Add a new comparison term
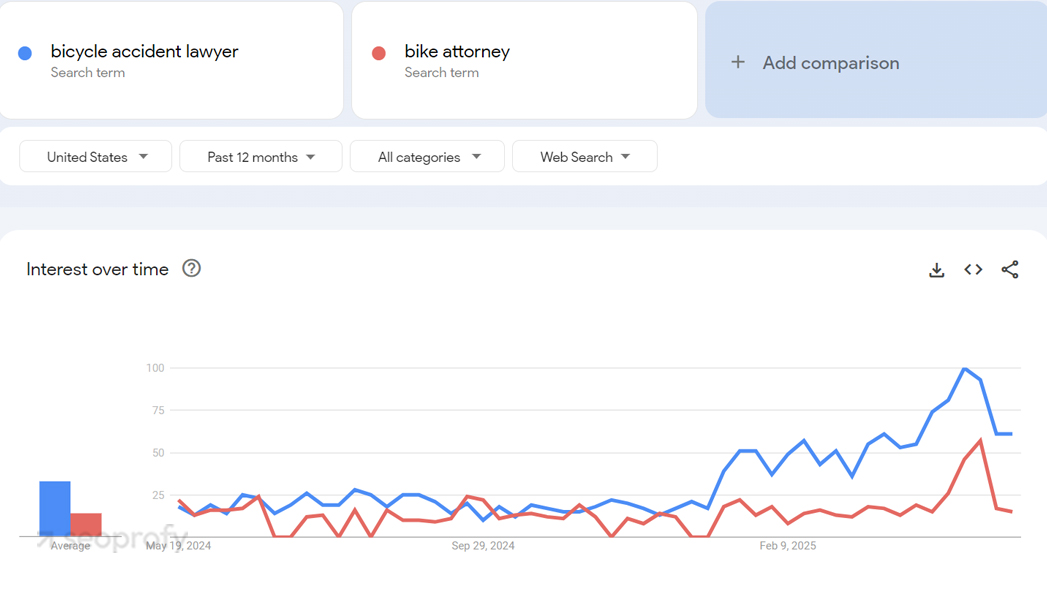 tap(876, 60)
